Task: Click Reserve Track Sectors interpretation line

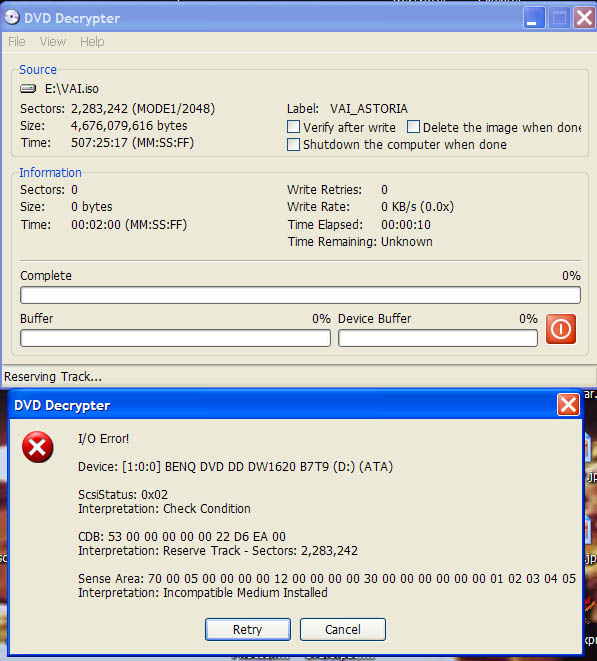Action: coord(218,551)
